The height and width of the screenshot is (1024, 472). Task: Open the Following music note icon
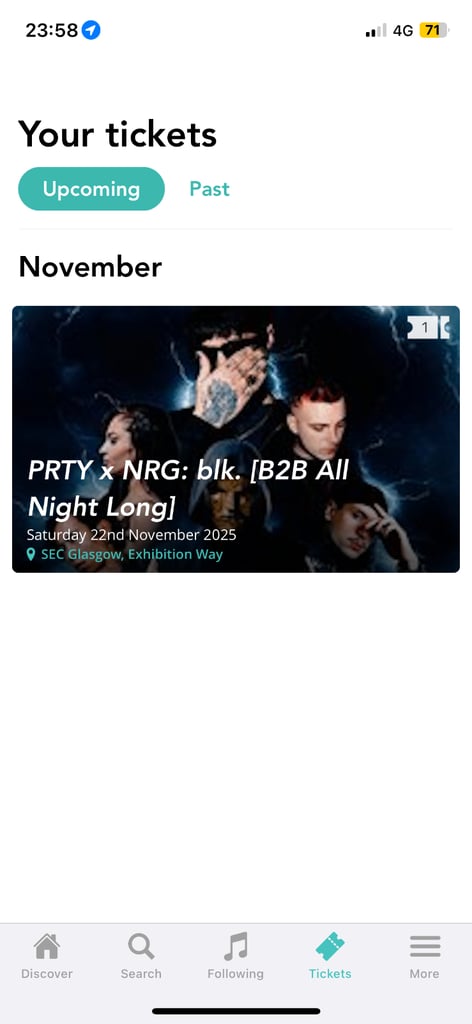236,946
